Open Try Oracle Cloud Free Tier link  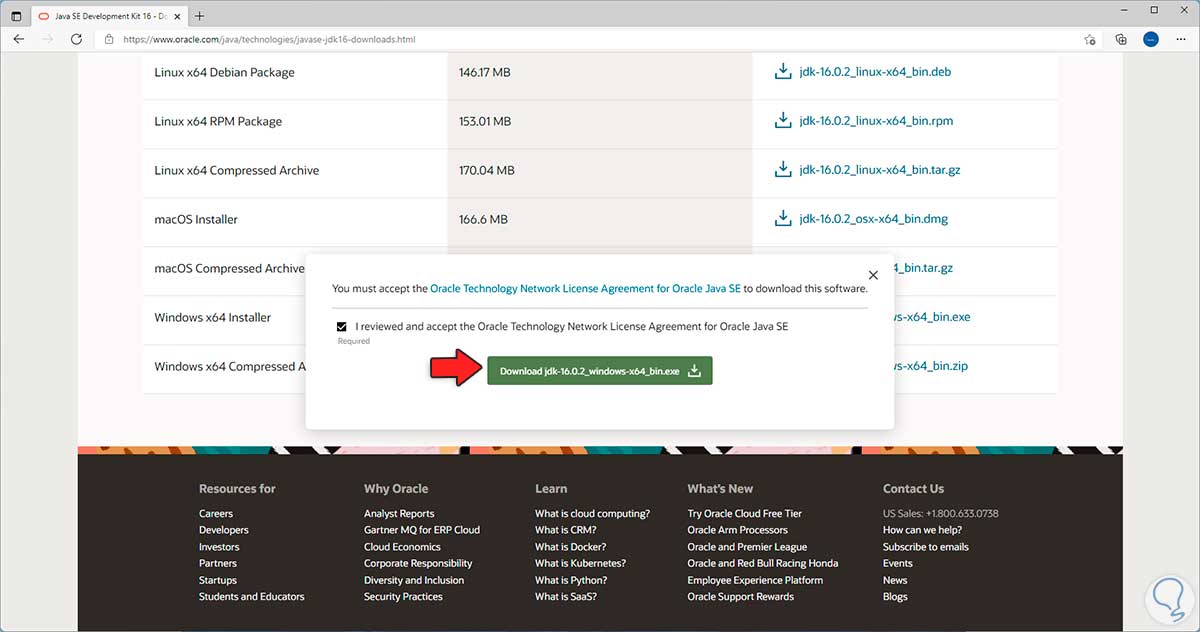pyautogui.click(x=745, y=514)
